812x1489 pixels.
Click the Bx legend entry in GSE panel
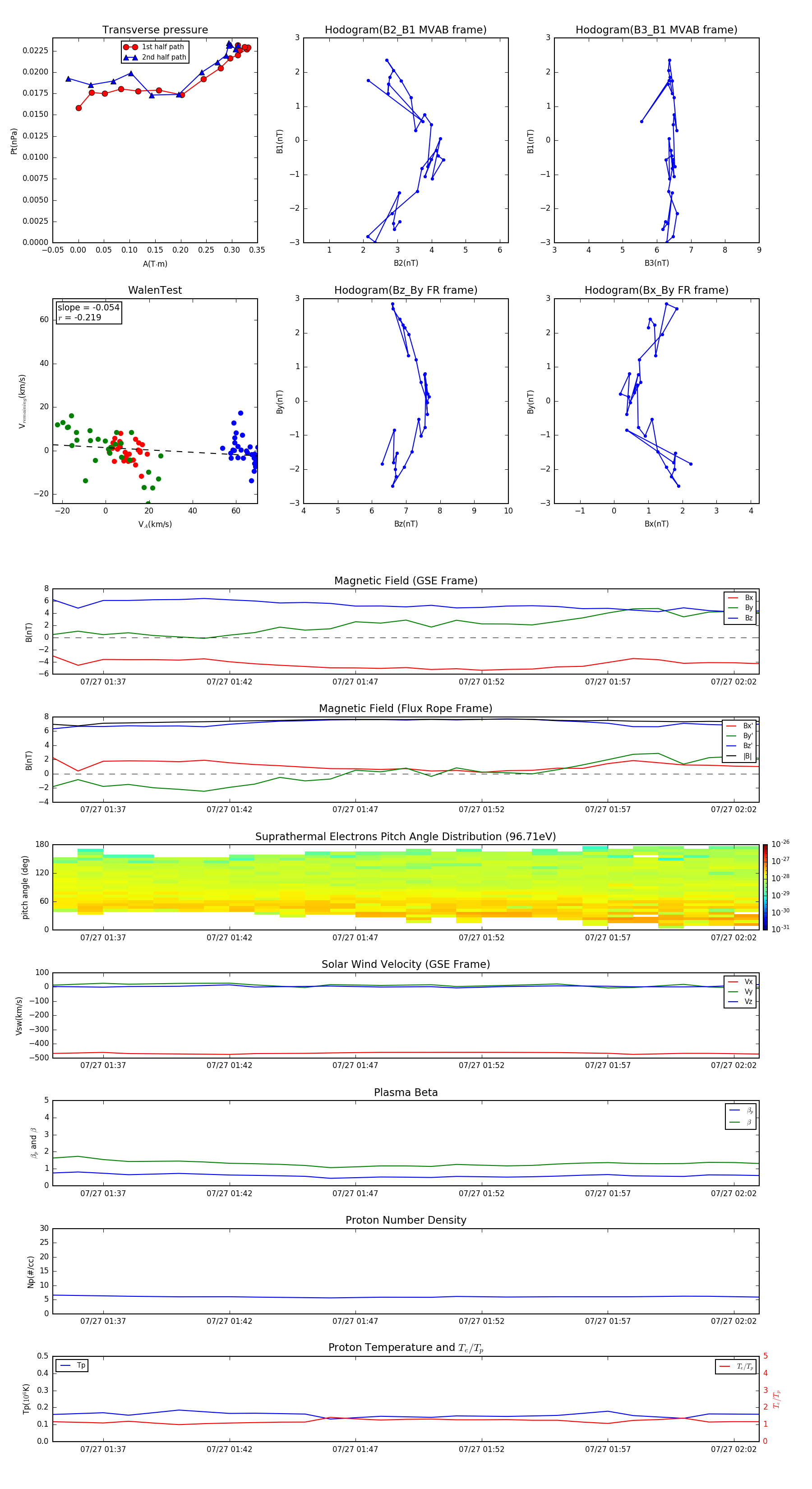click(740, 598)
